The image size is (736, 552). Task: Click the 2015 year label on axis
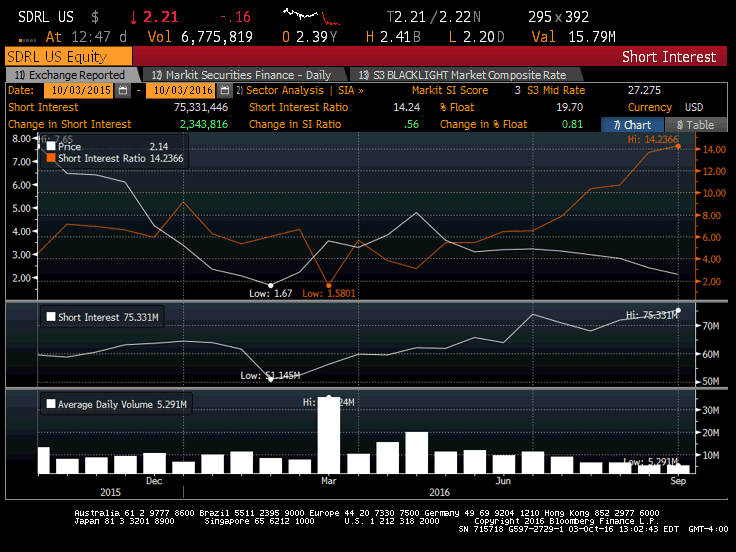click(x=110, y=492)
